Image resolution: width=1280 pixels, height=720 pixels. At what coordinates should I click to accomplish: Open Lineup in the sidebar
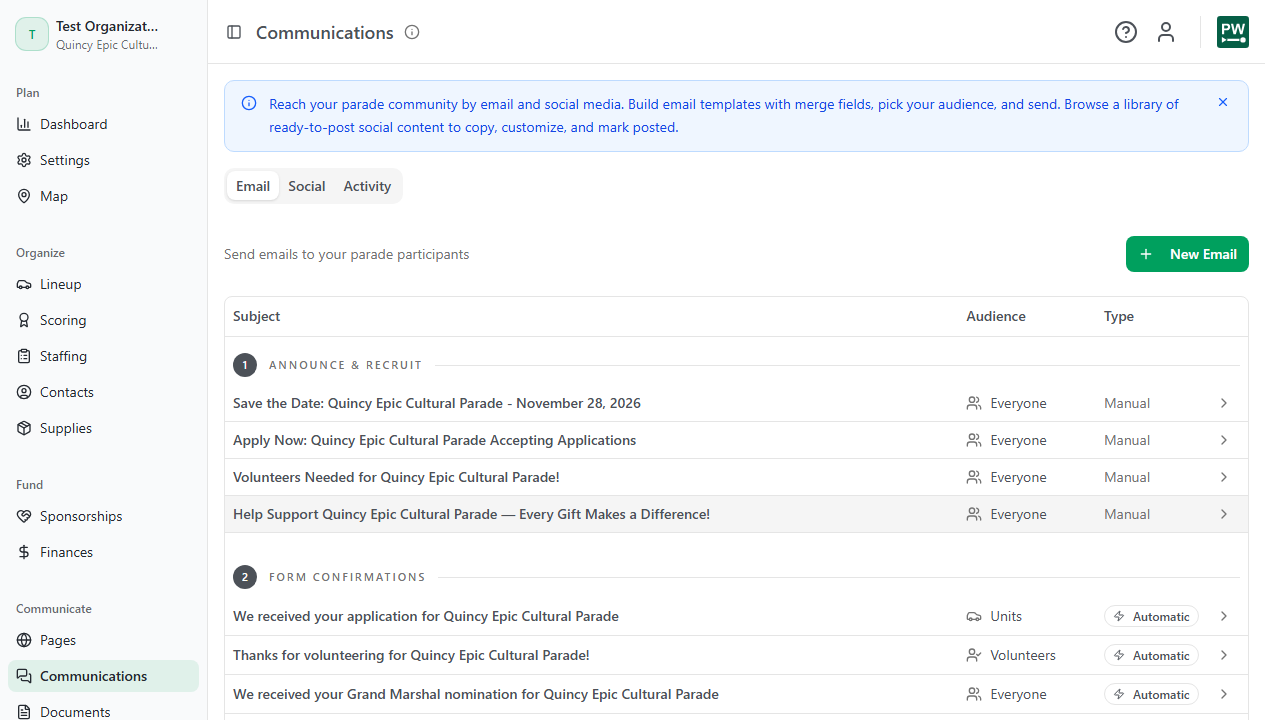[103, 284]
